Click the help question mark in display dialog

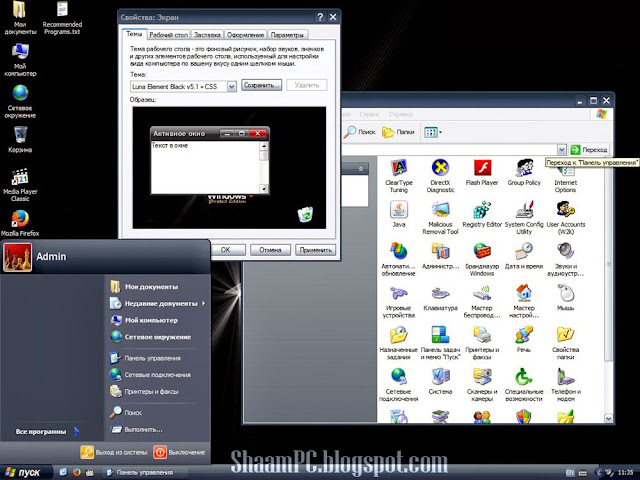(x=320, y=17)
